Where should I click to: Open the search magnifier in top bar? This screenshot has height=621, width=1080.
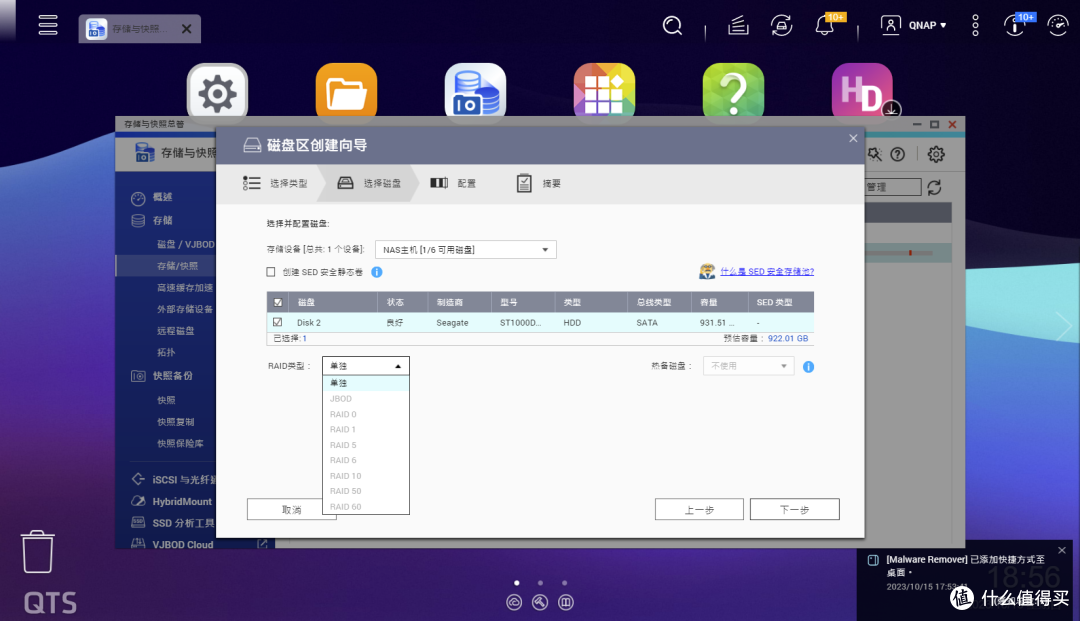tap(672, 25)
